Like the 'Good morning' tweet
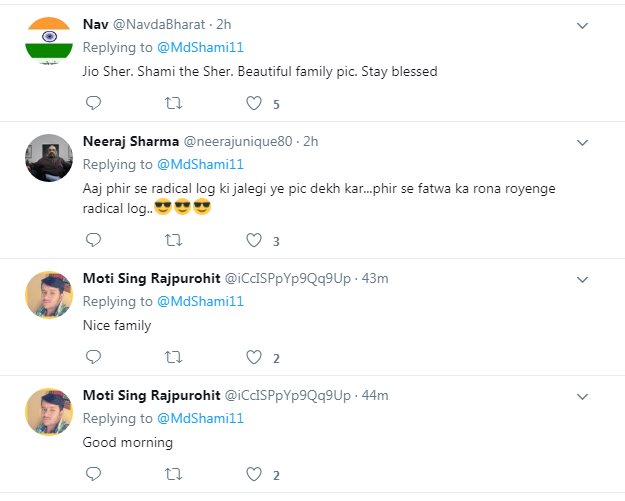The height and width of the screenshot is (501, 625). pyautogui.click(x=254, y=474)
